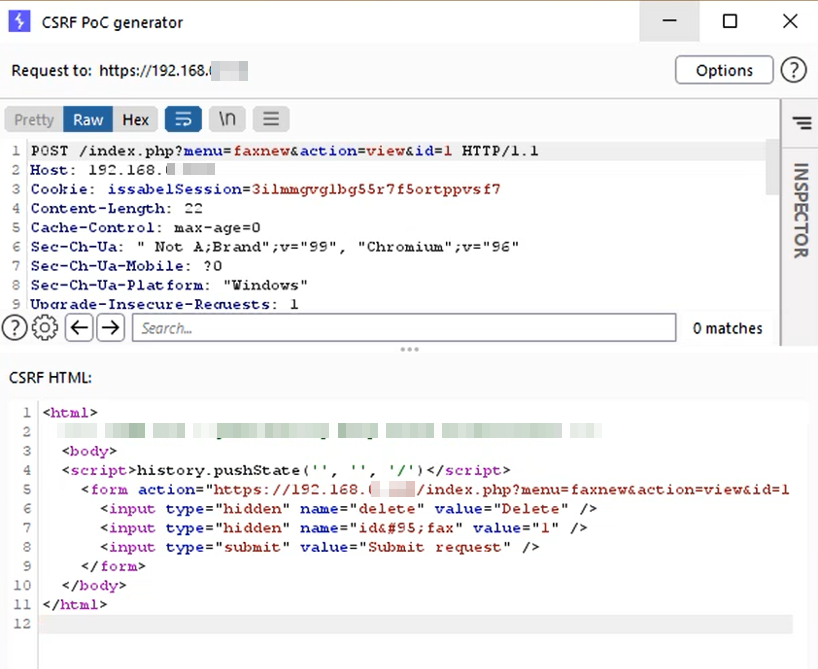Click the Submit request input line

[320, 547]
